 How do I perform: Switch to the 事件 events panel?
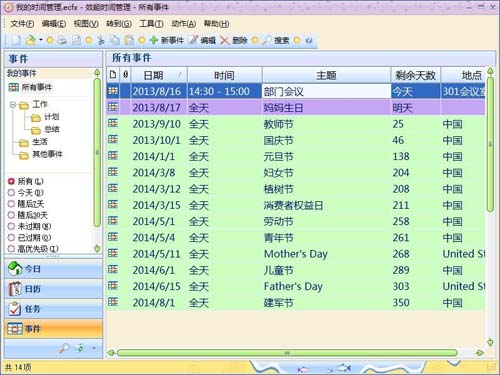tap(53, 329)
